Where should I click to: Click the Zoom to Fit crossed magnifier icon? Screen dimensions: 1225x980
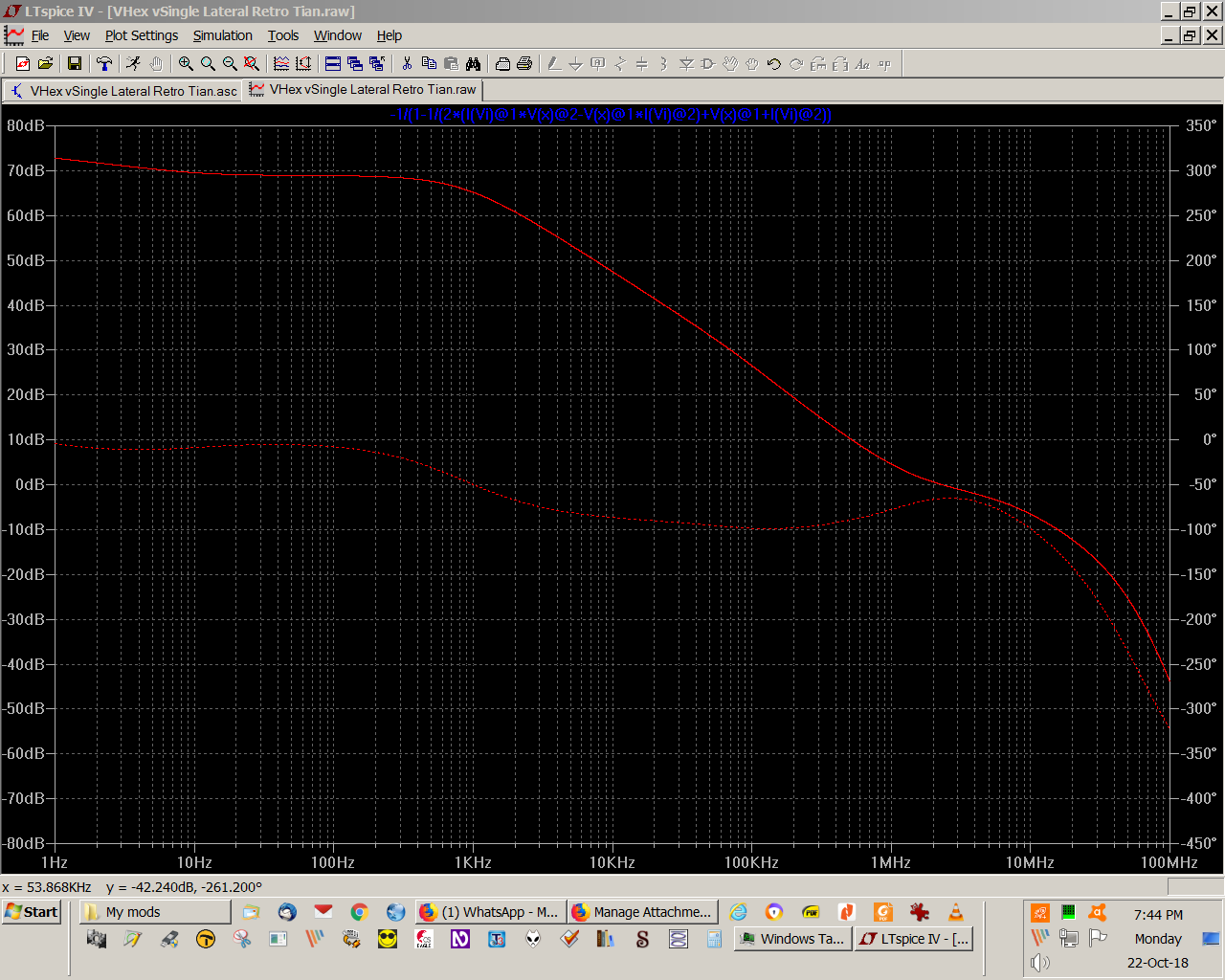pos(252,64)
